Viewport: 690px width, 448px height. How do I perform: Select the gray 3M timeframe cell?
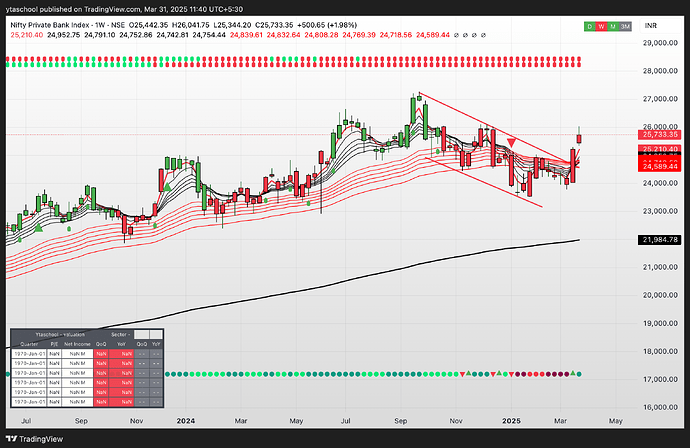pos(625,26)
